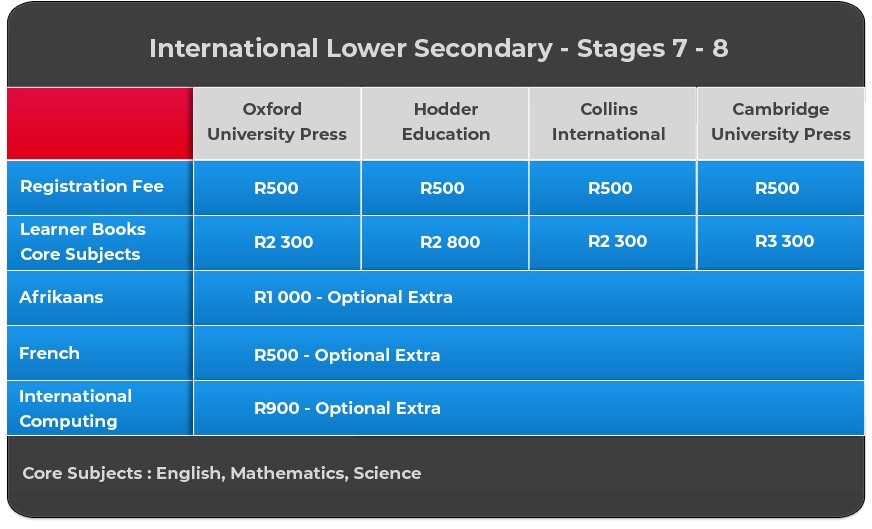Click the R2 800 Hodder books price
Image resolution: width=872 pixels, height=529 pixels.
click(450, 243)
